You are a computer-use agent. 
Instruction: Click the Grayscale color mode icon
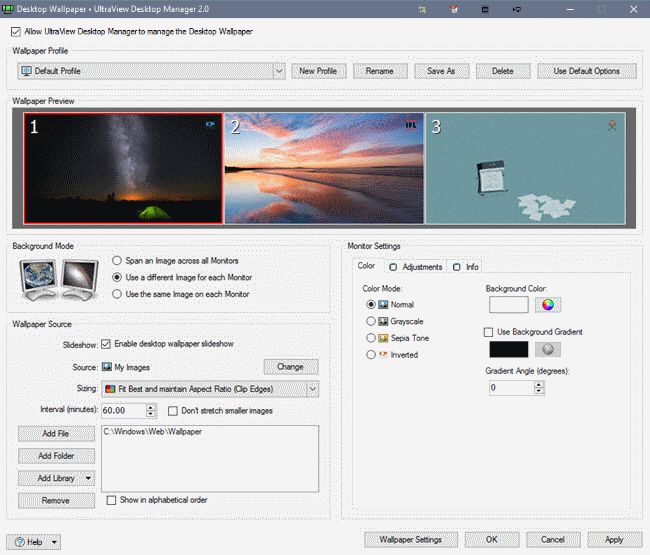click(383, 321)
